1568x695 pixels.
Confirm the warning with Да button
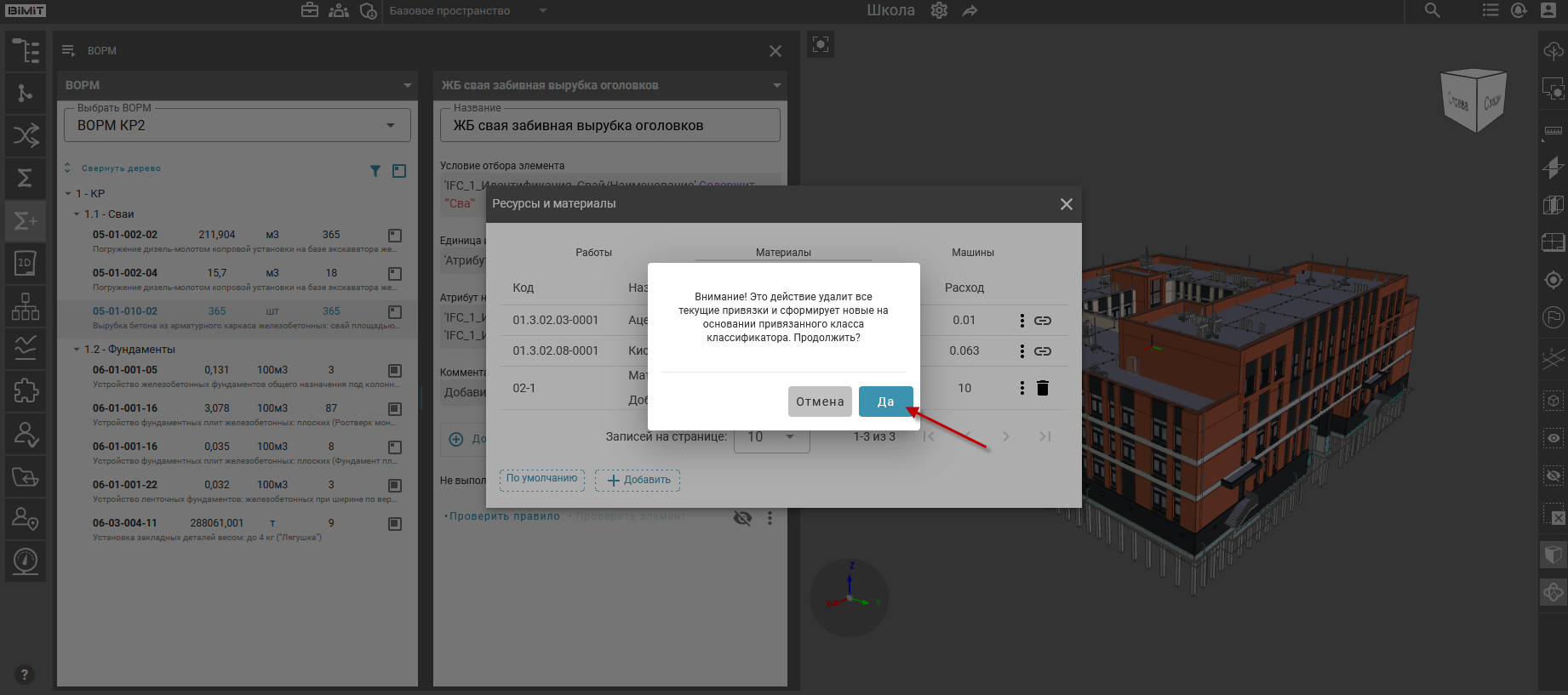tap(885, 402)
